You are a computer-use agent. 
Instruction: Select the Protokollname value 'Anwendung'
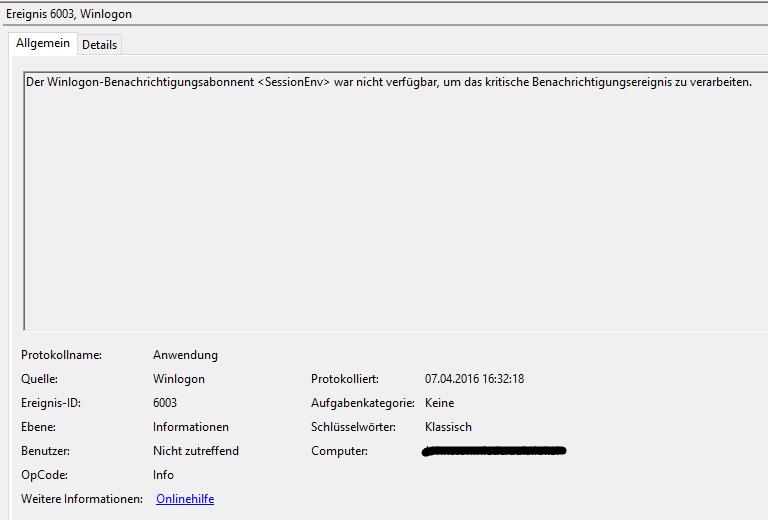pos(185,355)
